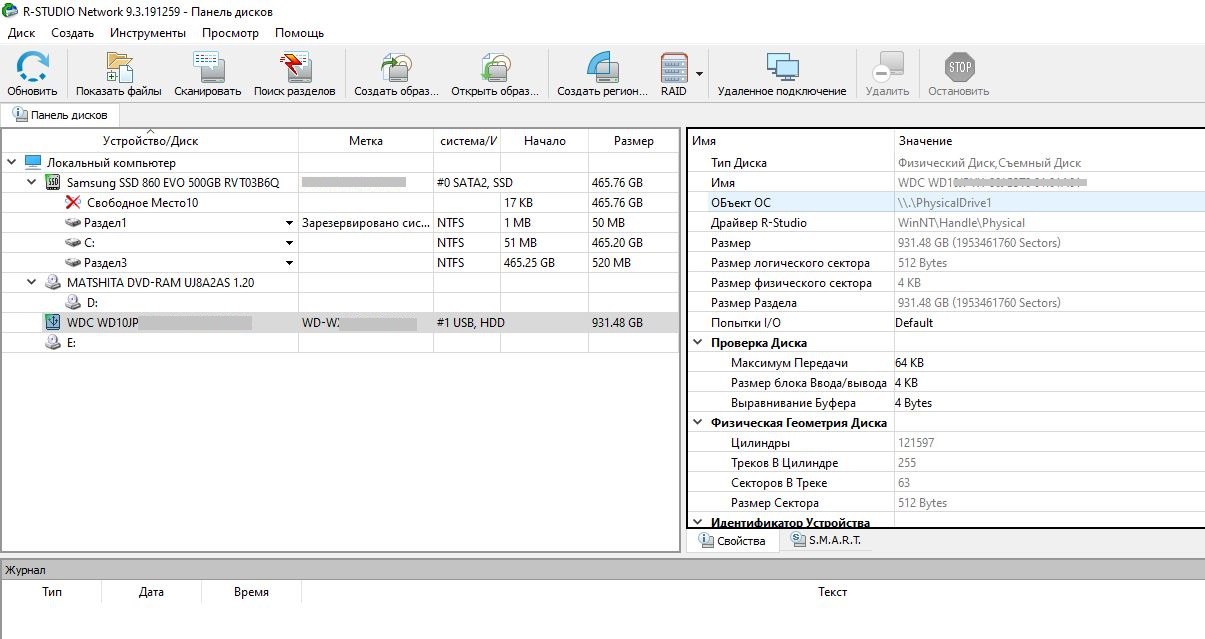This screenshot has width=1205, height=639.
Task: Click the Локальный компьютер monitor icon
Action: pyautogui.click(x=33, y=162)
